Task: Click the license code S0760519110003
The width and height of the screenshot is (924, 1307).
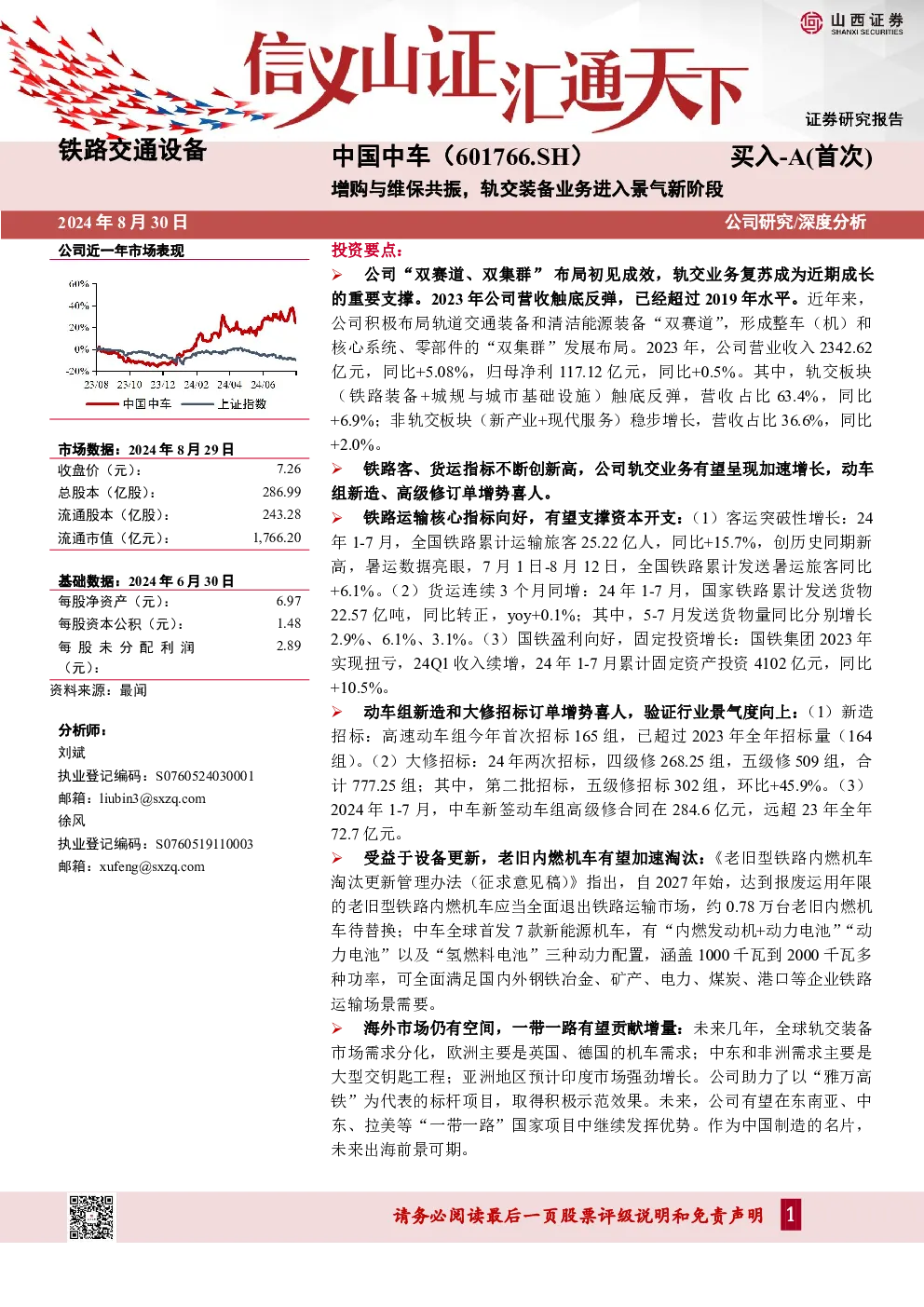Action: coord(204,844)
